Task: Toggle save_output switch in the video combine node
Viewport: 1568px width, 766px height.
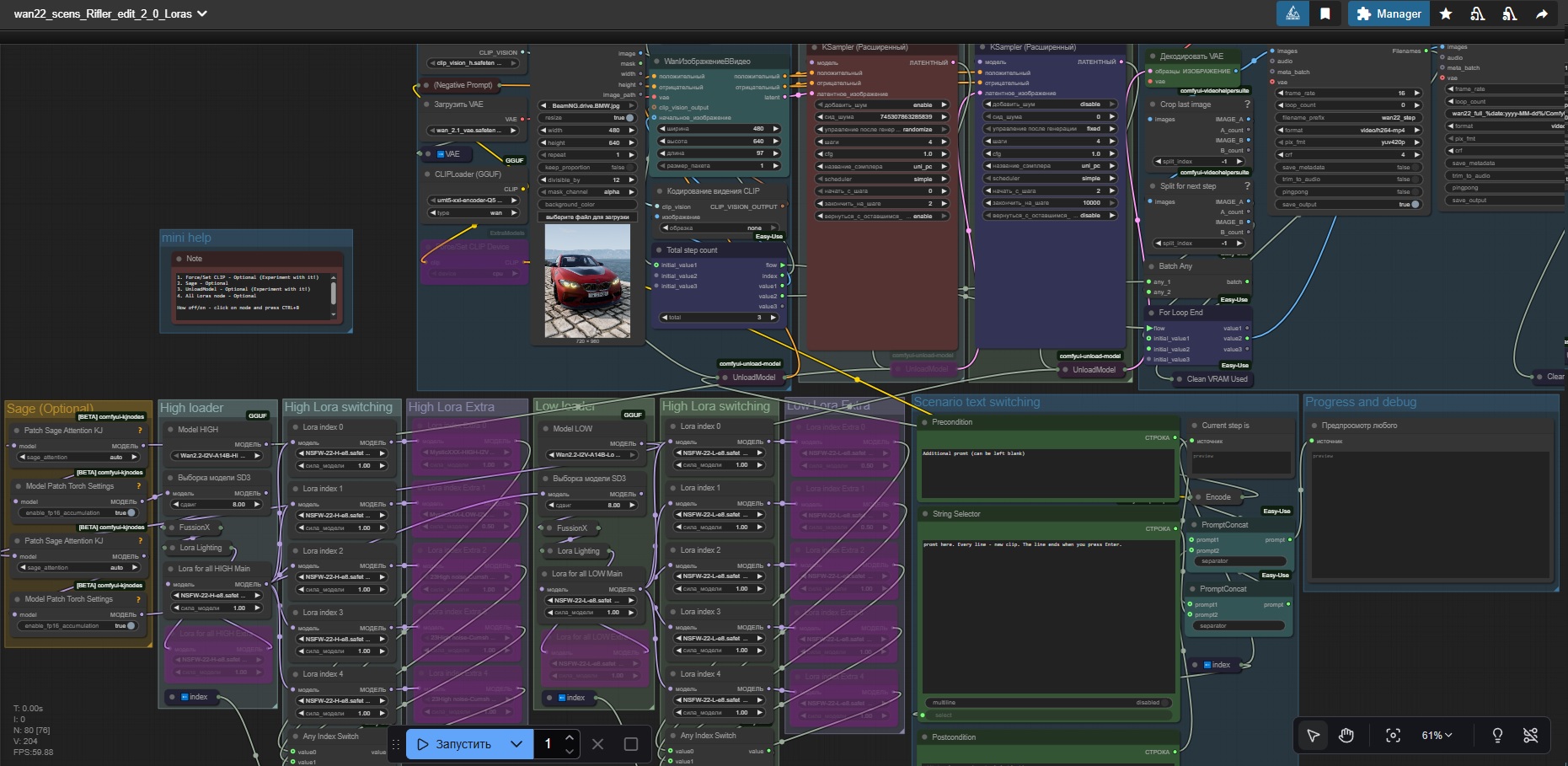Action: point(1414,204)
